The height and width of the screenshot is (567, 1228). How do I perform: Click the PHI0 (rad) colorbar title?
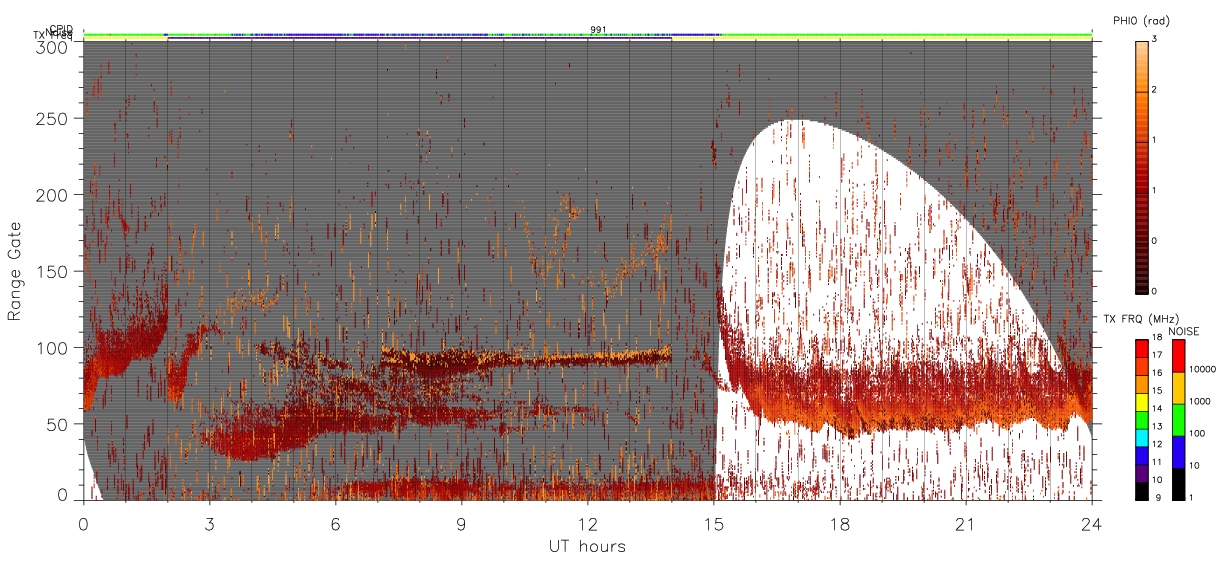(x=1141, y=21)
